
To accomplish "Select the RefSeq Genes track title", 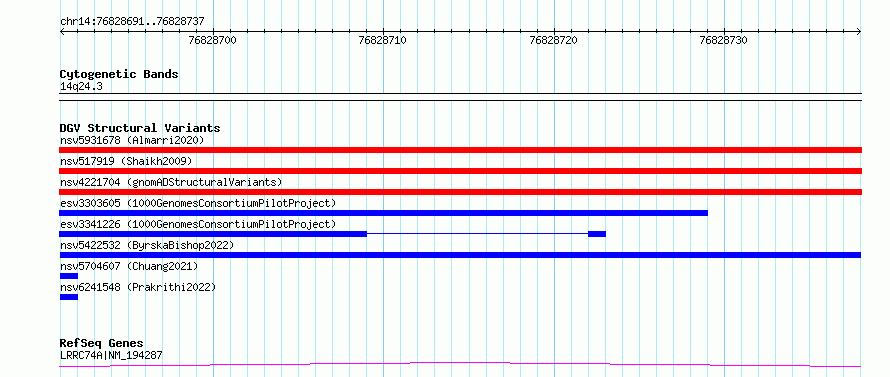I will (102, 344).
